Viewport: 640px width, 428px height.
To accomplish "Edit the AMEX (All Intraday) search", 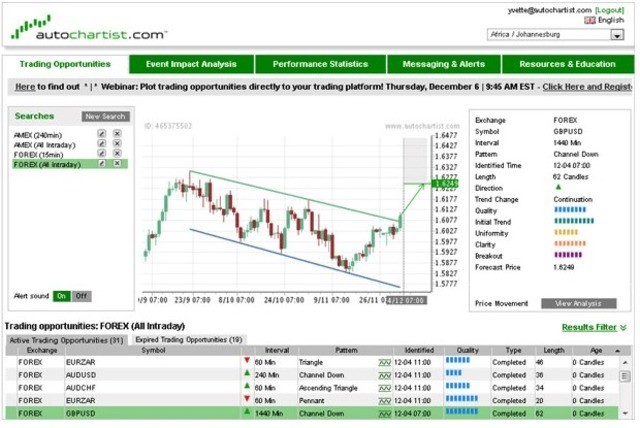I will [102, 144].
